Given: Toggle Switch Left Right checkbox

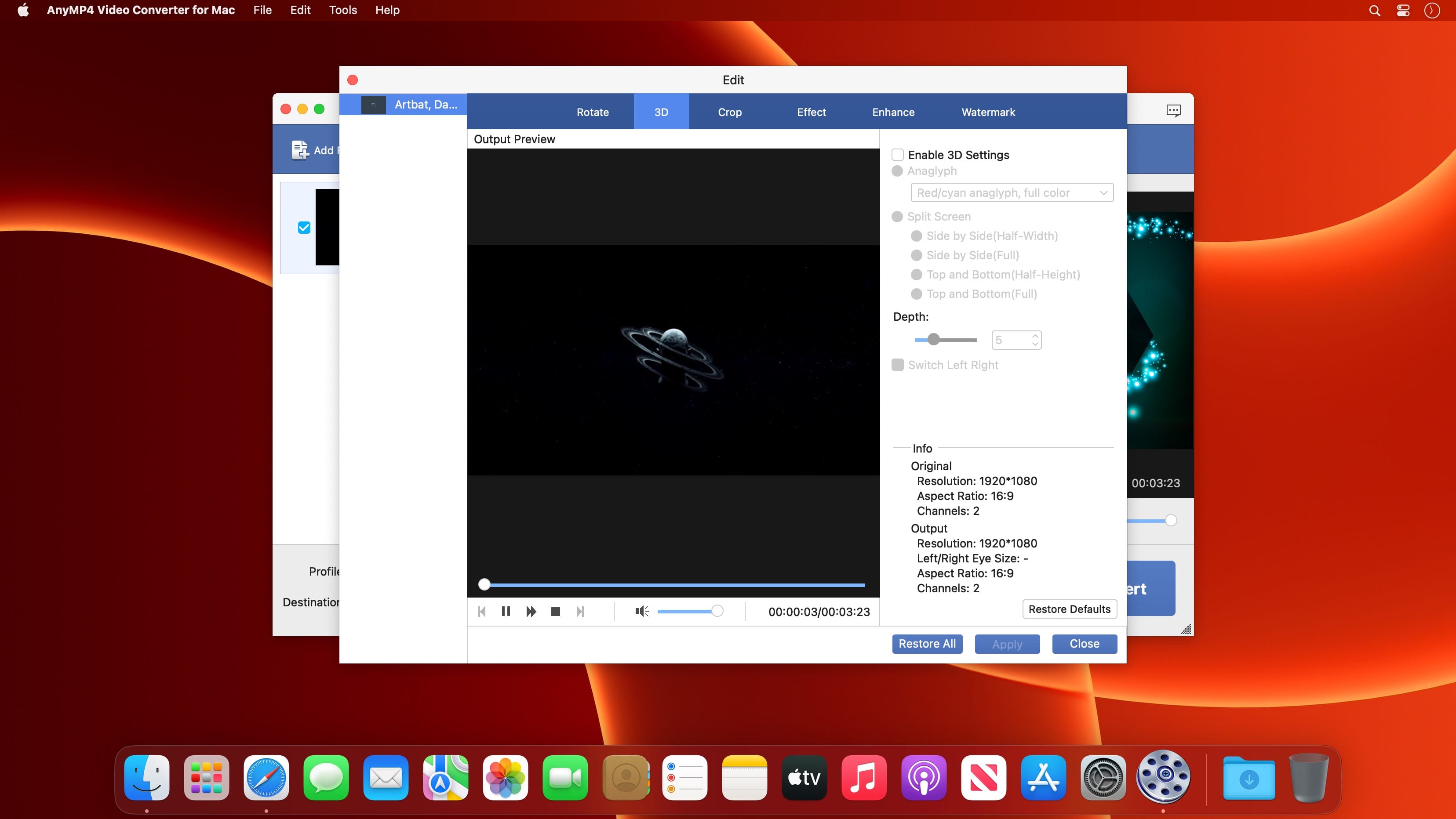Looking at the screenshot, I should point(898,365).
